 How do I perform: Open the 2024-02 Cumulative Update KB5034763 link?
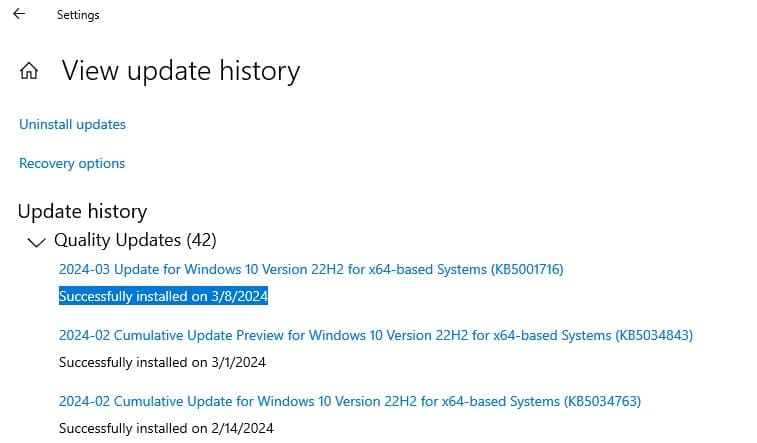tap(349, 401)
